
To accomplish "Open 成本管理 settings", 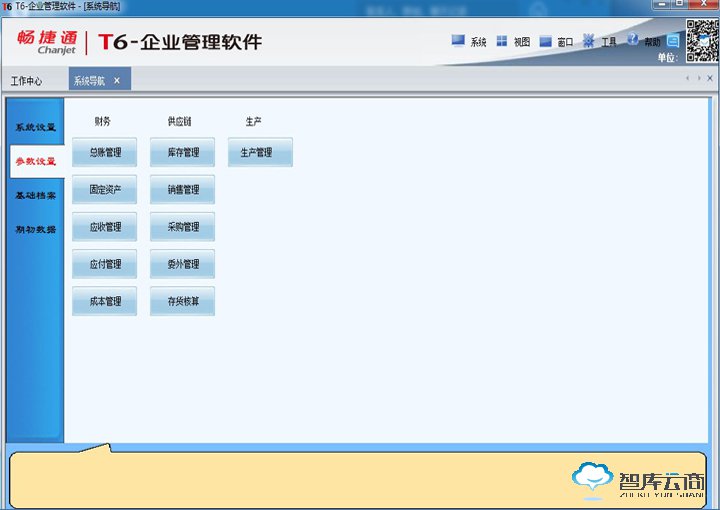I will pos(105,301).
